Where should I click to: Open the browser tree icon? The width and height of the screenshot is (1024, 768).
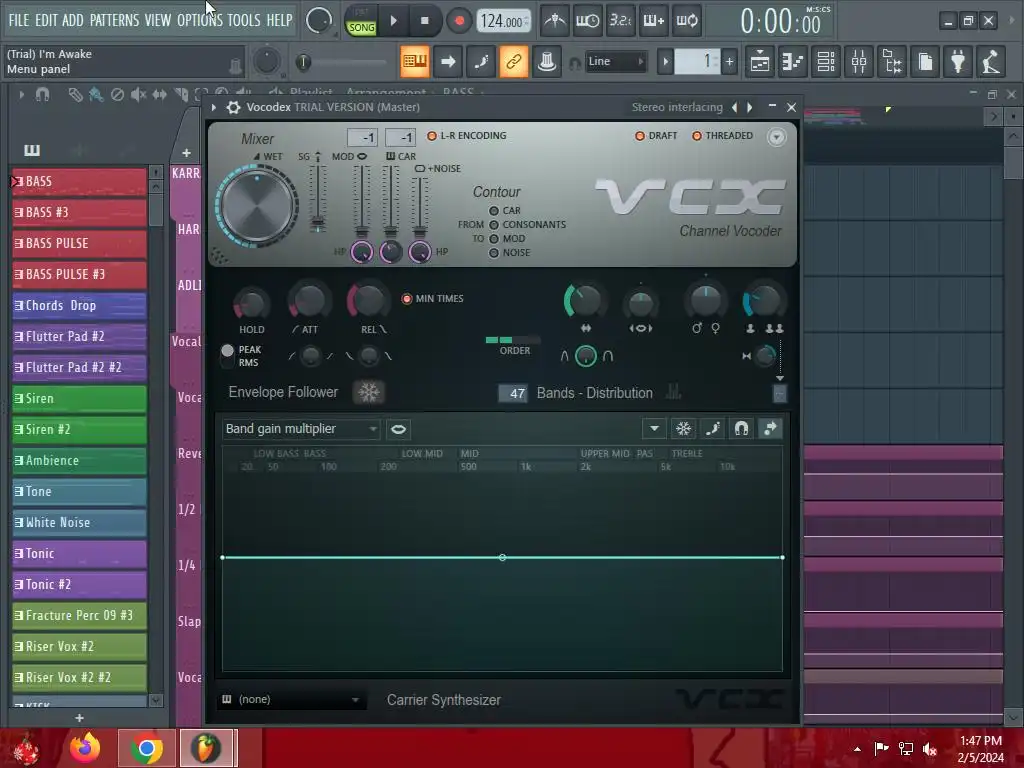(892, 62)
